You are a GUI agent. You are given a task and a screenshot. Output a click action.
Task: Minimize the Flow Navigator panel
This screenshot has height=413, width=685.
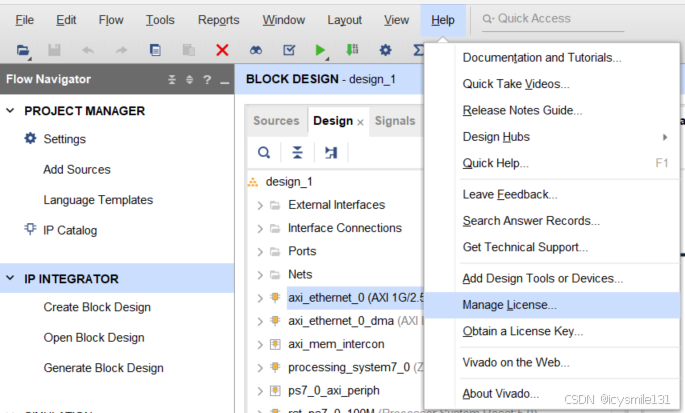point(225,82)
